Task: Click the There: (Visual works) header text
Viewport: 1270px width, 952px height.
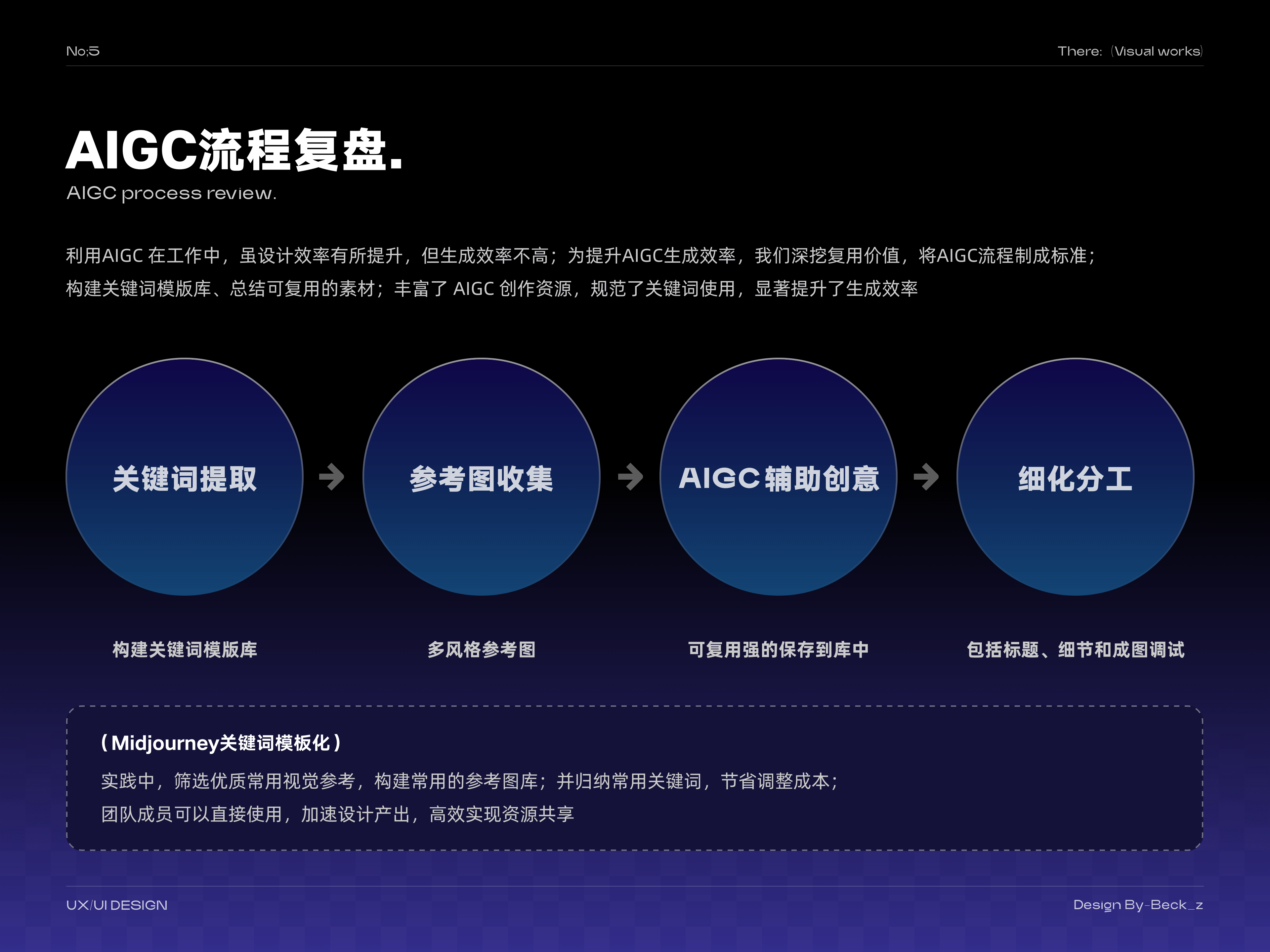Action: (x=1130, y=51)
